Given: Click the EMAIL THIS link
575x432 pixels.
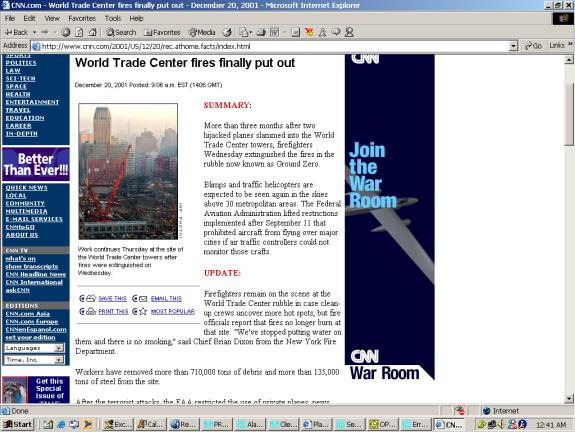Looking at the screenshot, I should coord(166,299).
